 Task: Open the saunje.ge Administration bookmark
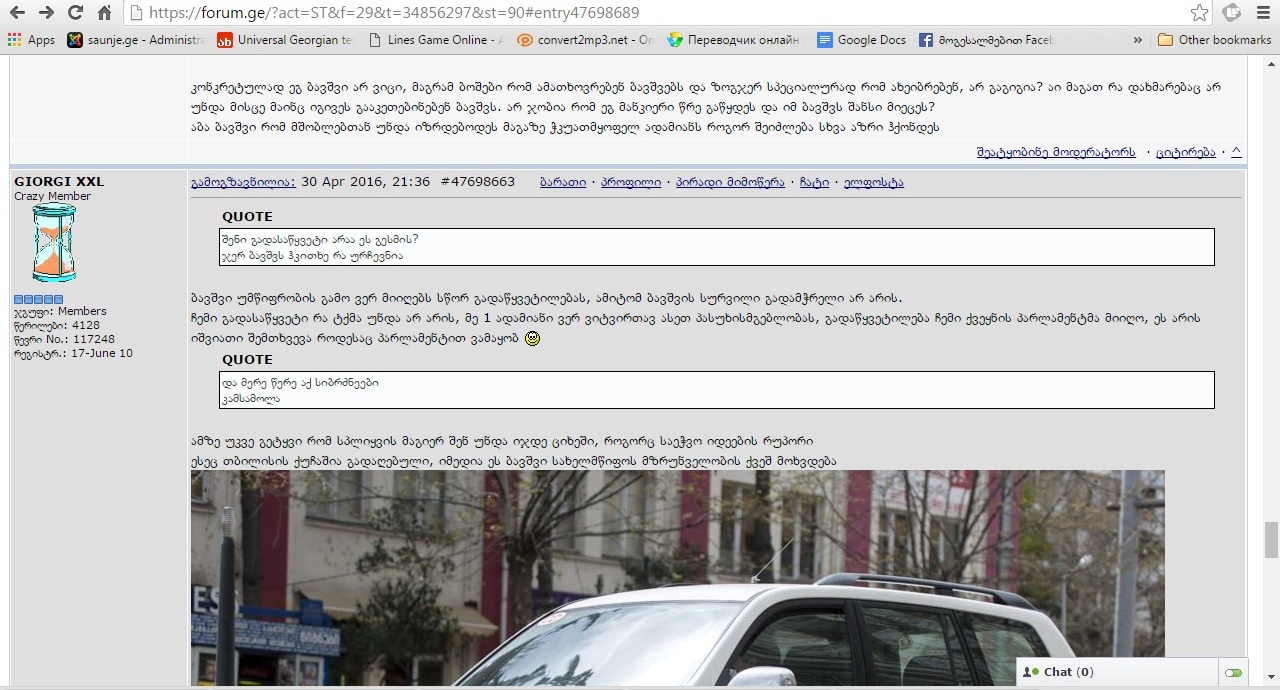click(135, 40)
